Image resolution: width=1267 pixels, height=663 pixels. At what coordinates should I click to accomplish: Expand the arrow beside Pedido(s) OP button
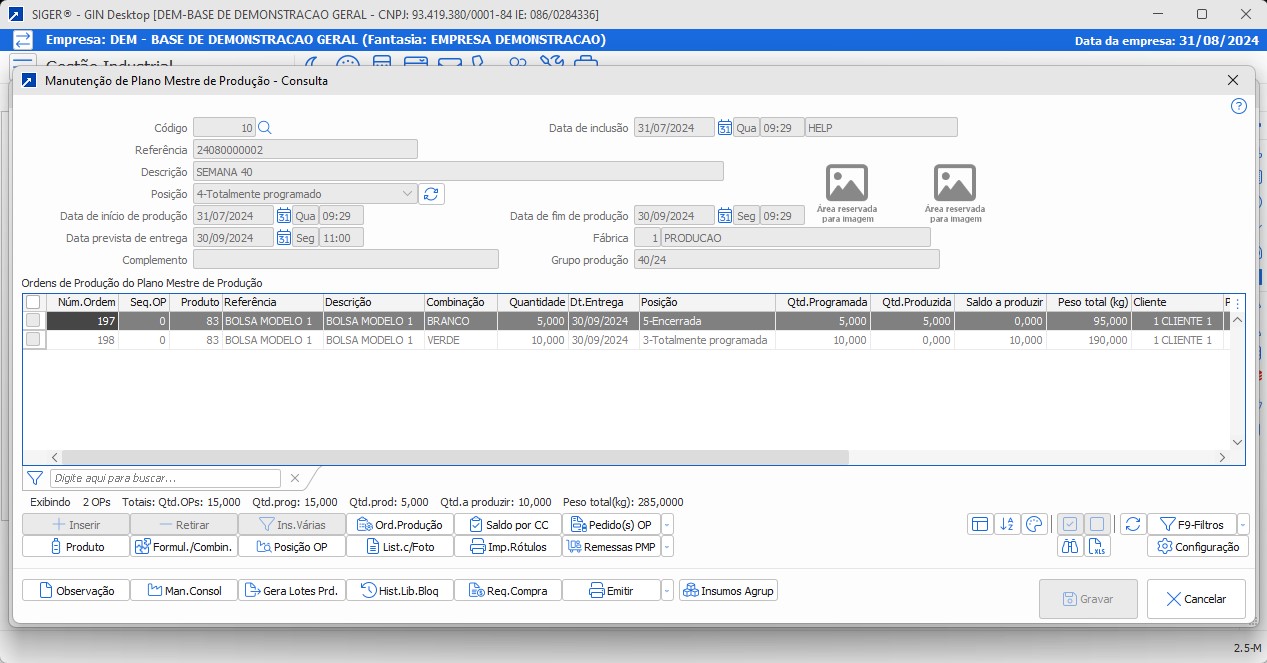[x=667, y=524]
